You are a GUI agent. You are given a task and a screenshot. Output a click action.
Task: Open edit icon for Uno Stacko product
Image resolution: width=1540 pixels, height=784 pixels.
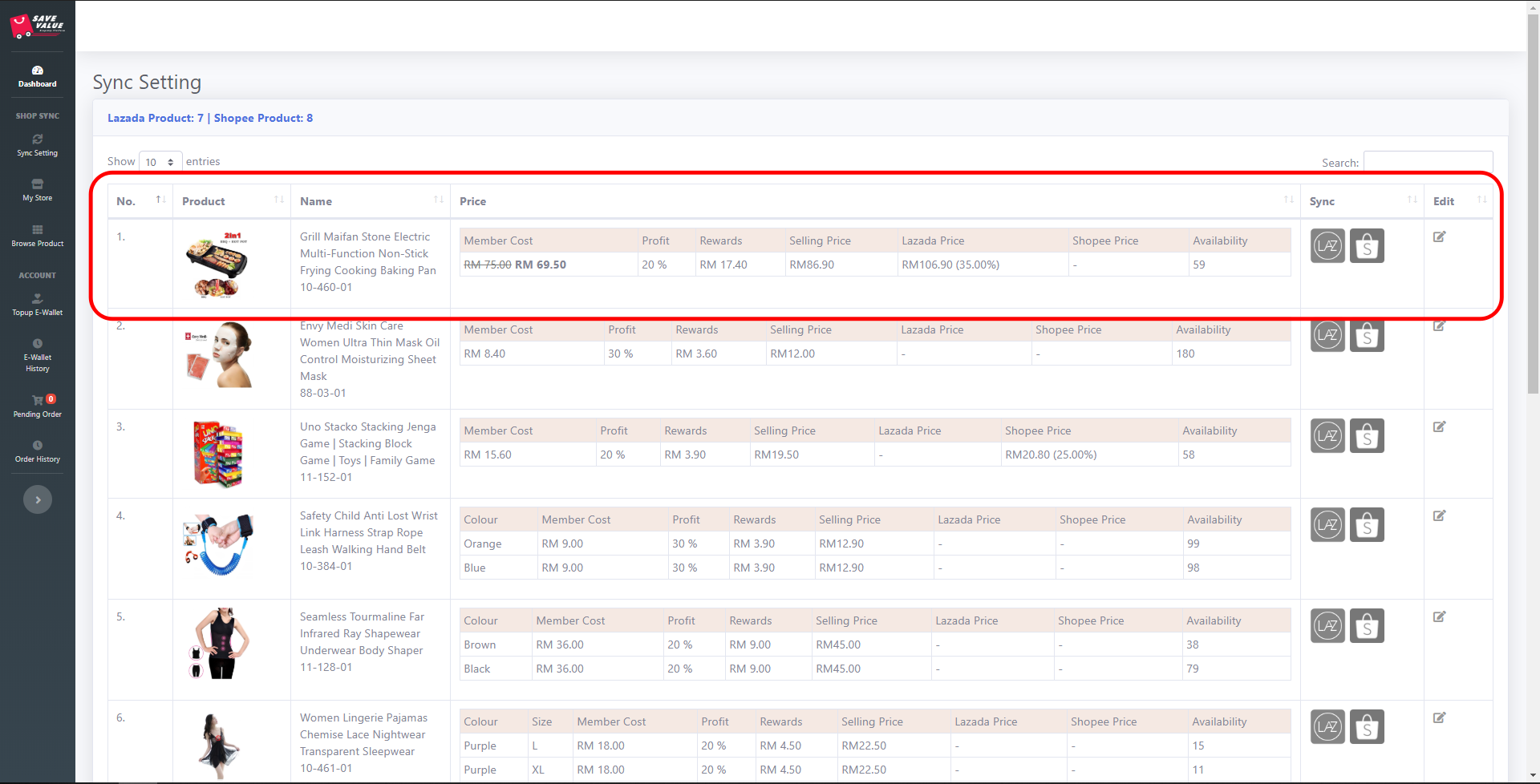pos(1439,426)
